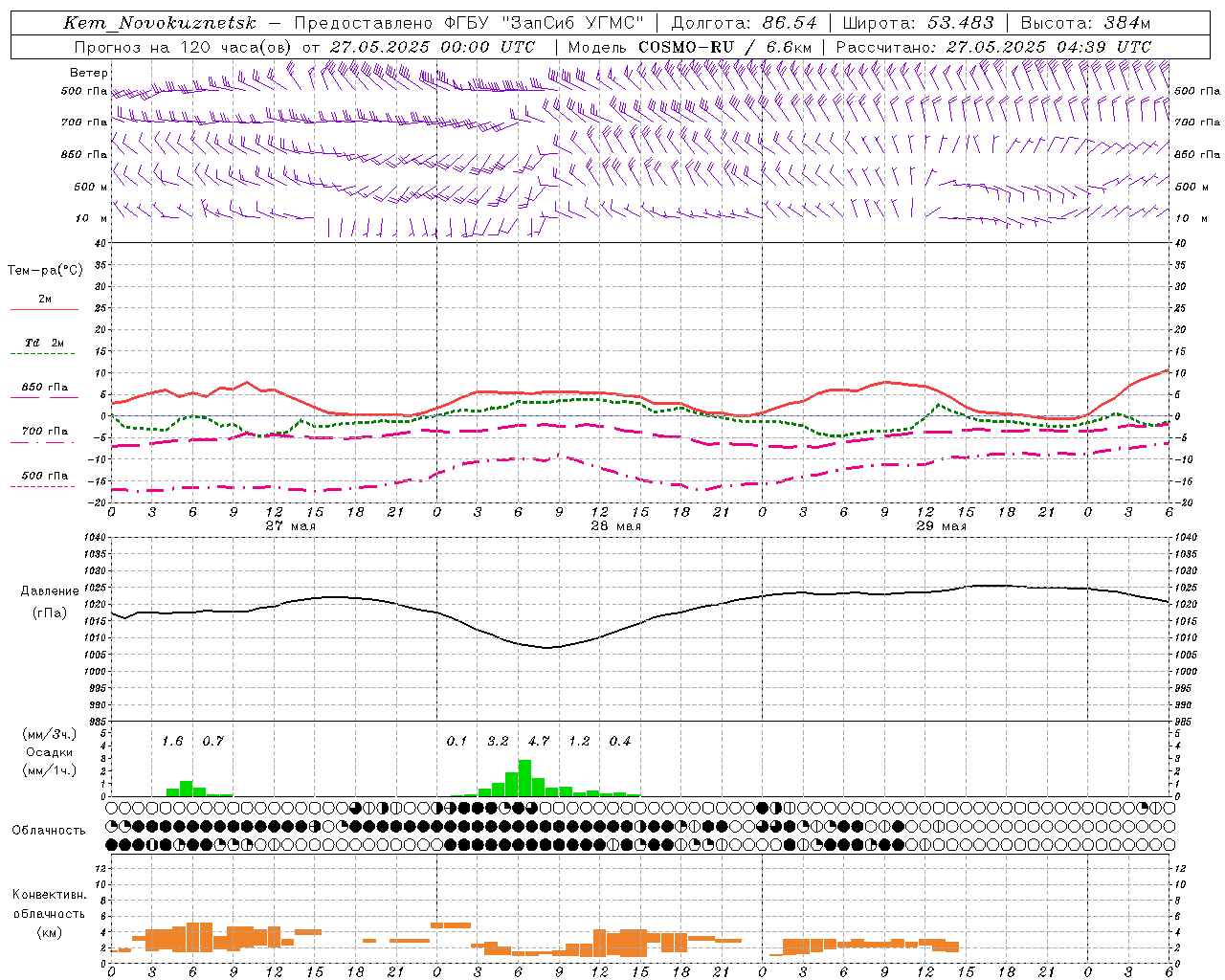Click the 'Осадки' precipitation label

pos(49,752)
